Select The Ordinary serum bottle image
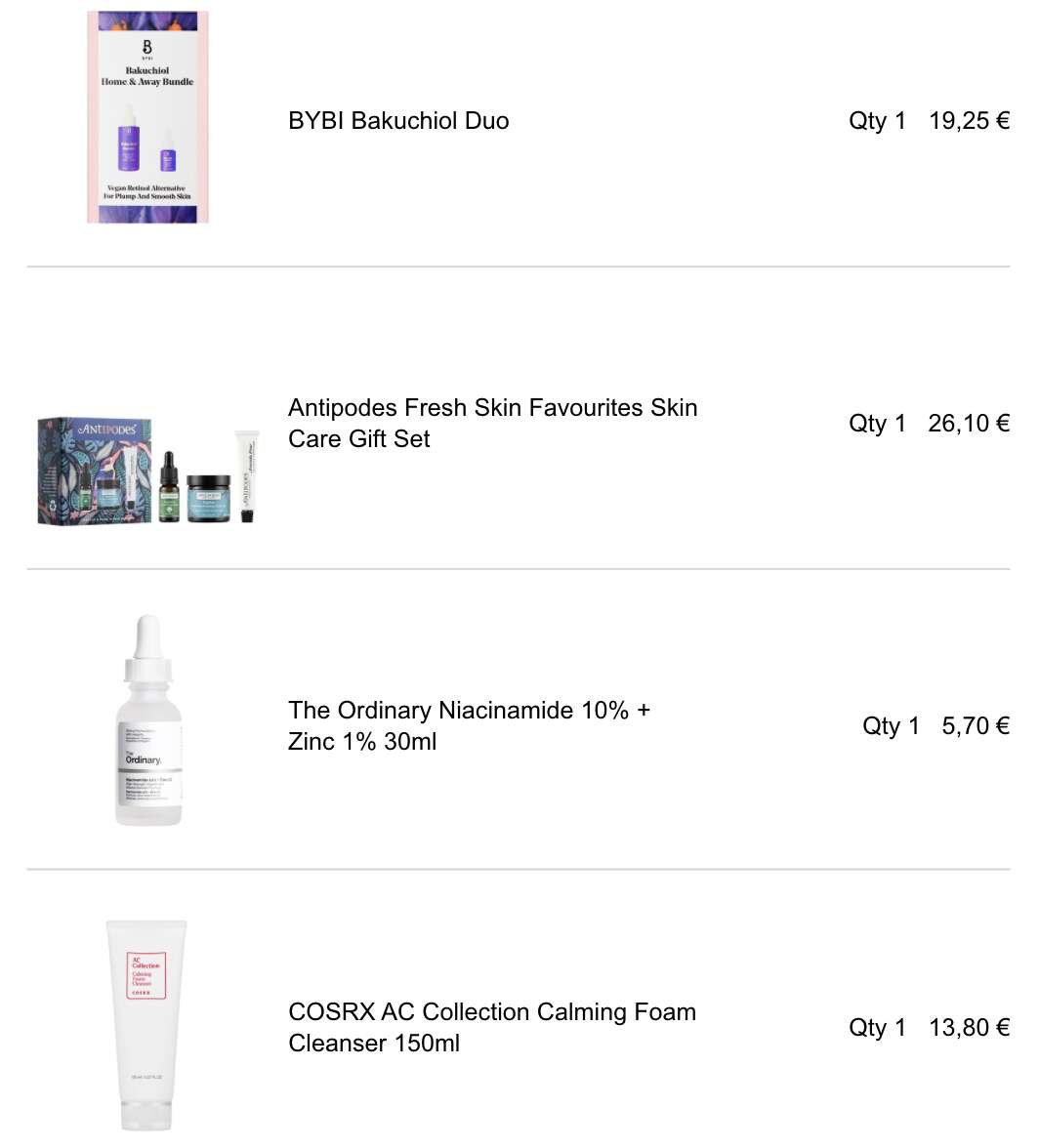 point(147,720)
